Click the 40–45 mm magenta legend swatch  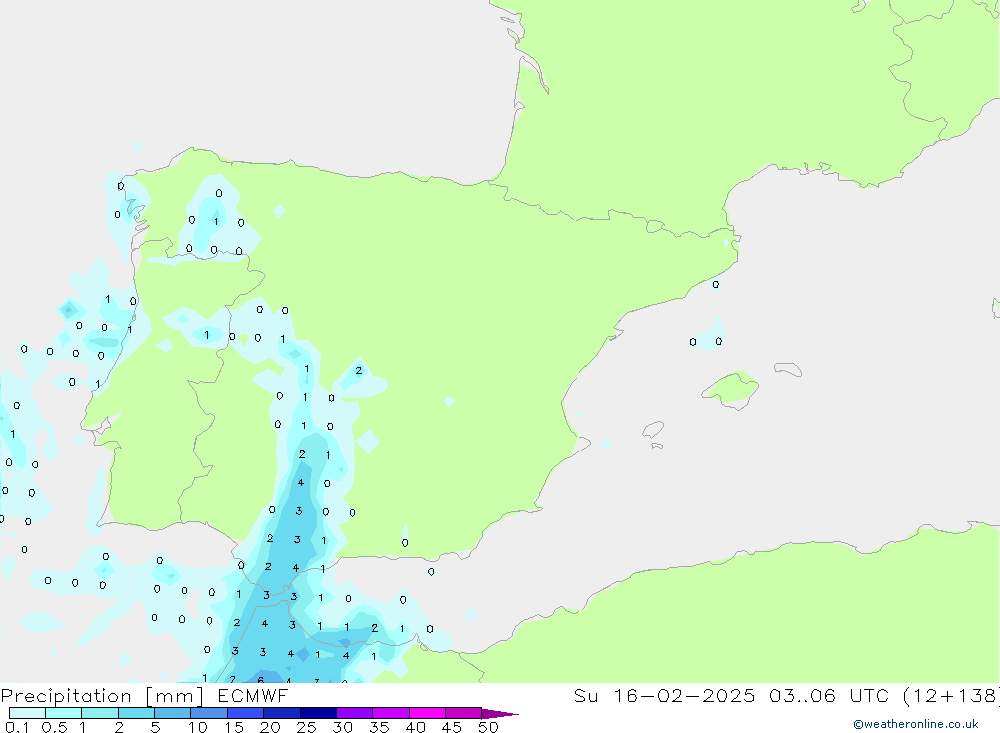(427, 713)
